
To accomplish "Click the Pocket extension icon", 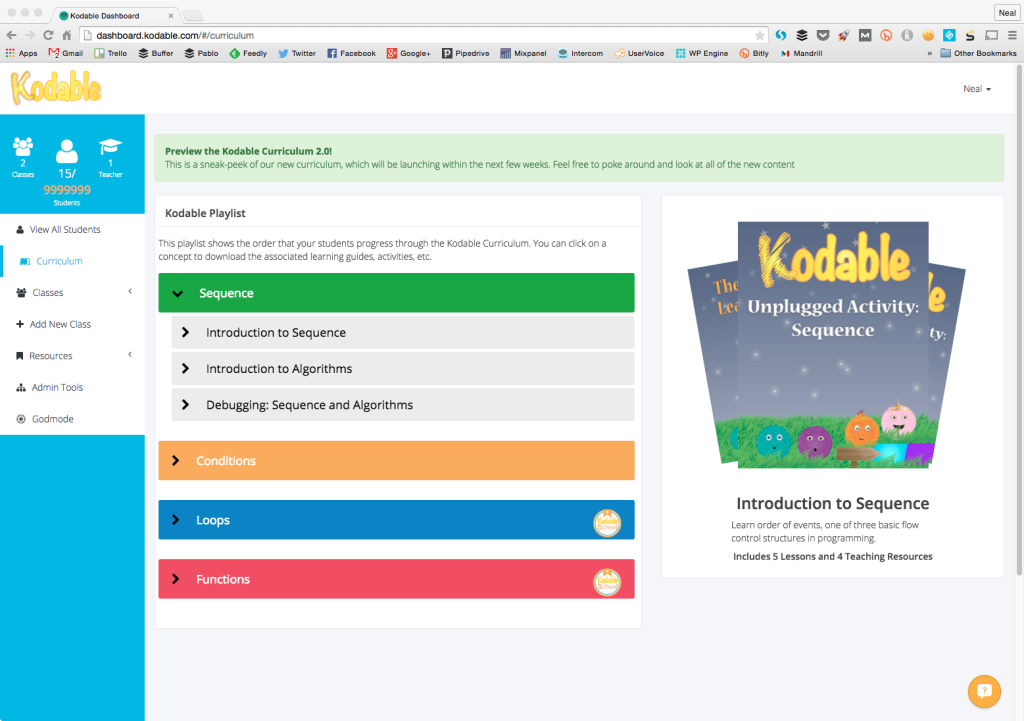I will pos(823,35).
